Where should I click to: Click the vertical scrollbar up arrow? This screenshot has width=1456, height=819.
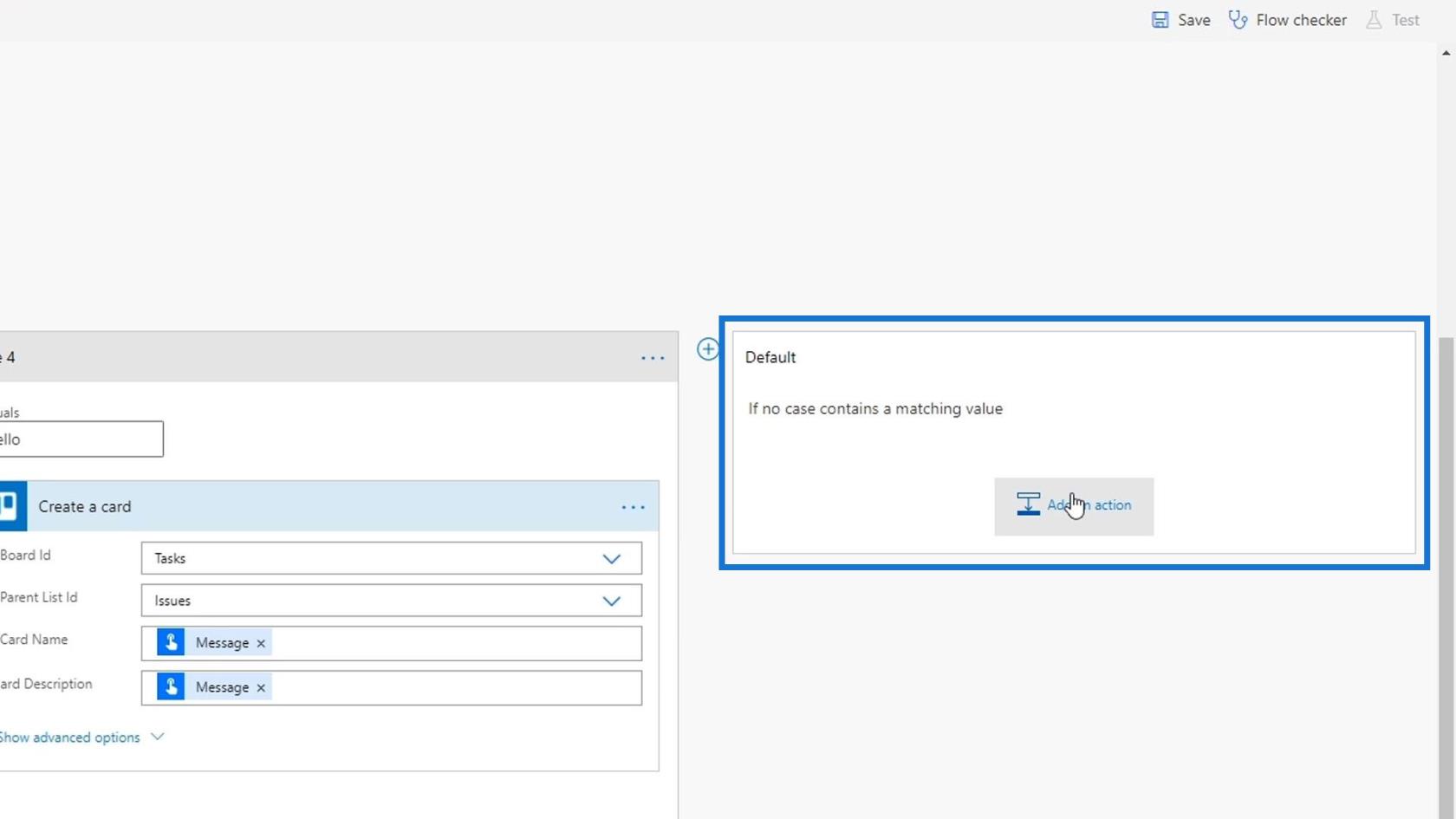1446,53
